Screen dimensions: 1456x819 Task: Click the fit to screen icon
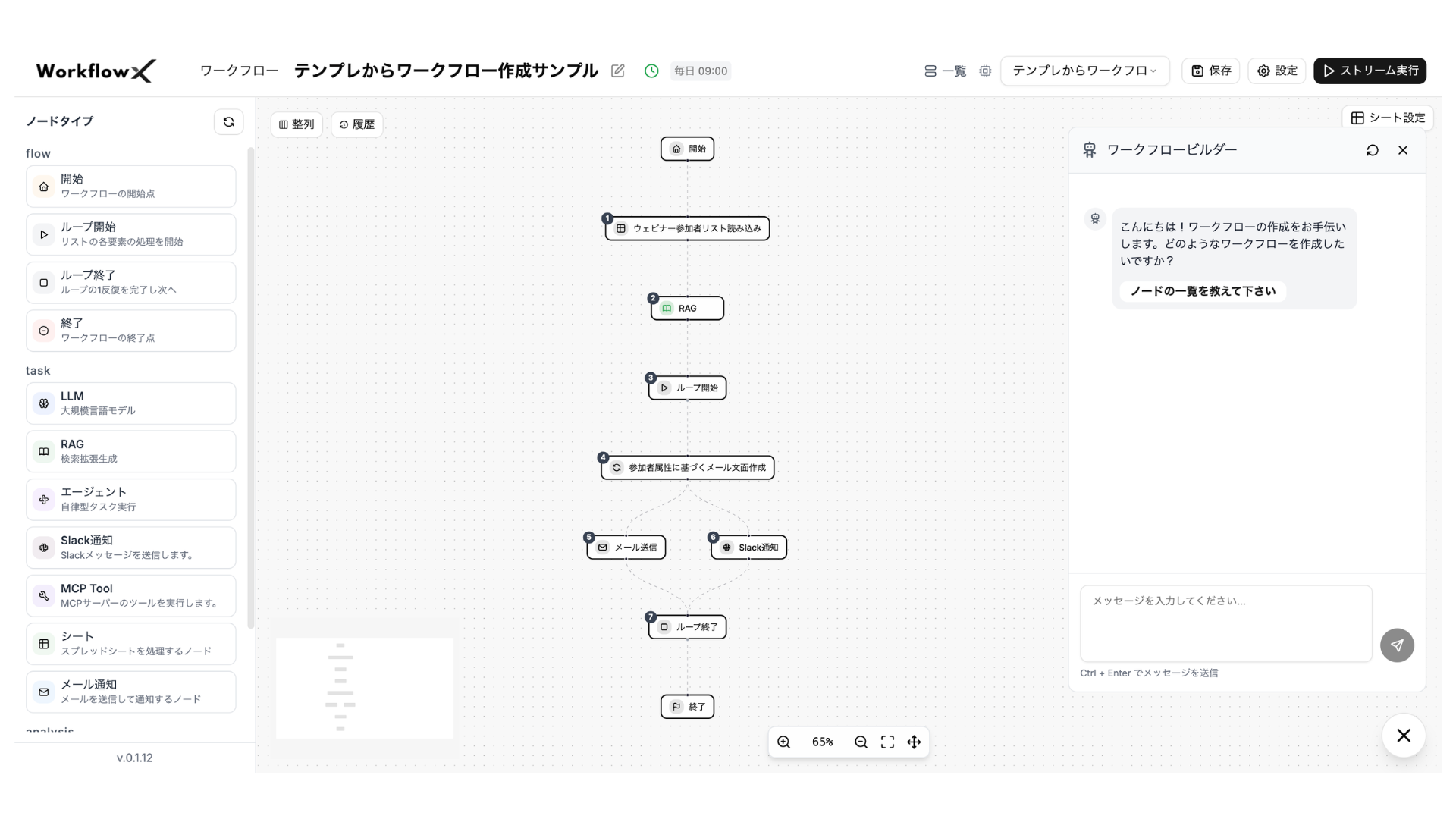click(887, 742)
